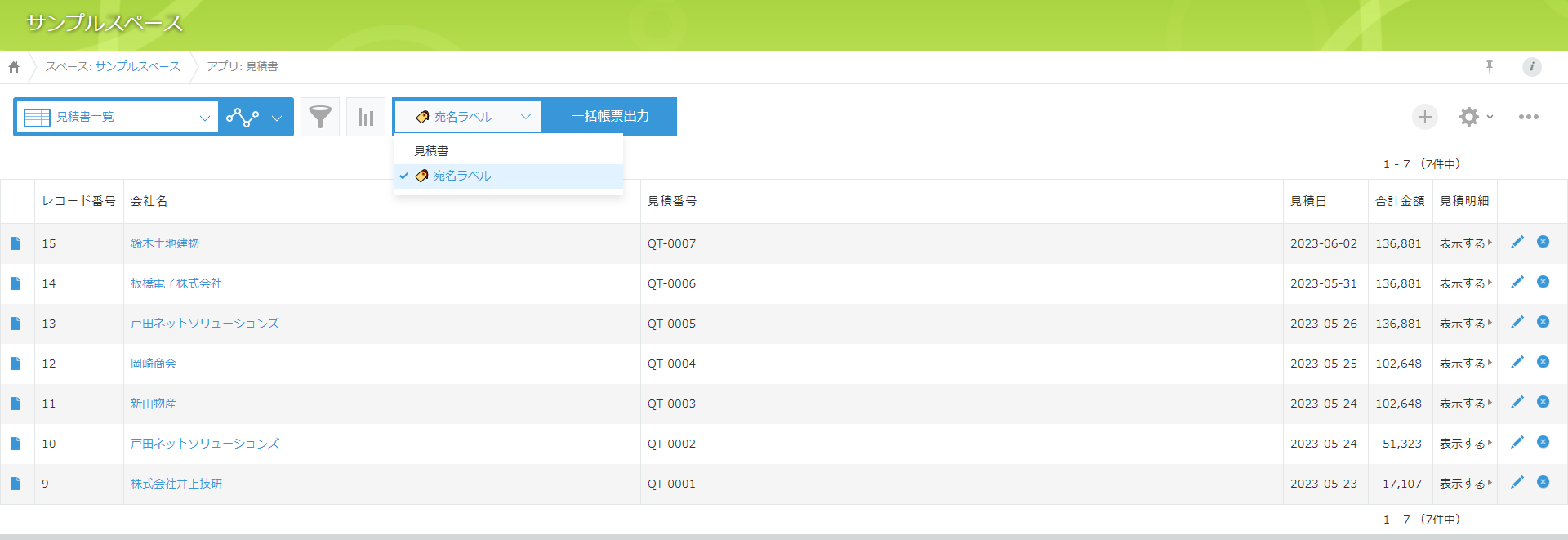Expand 表示する for record 12 details
The height and width of the screenshot is (540, 1568).
pyautogui.click(x=1464, y=364)
